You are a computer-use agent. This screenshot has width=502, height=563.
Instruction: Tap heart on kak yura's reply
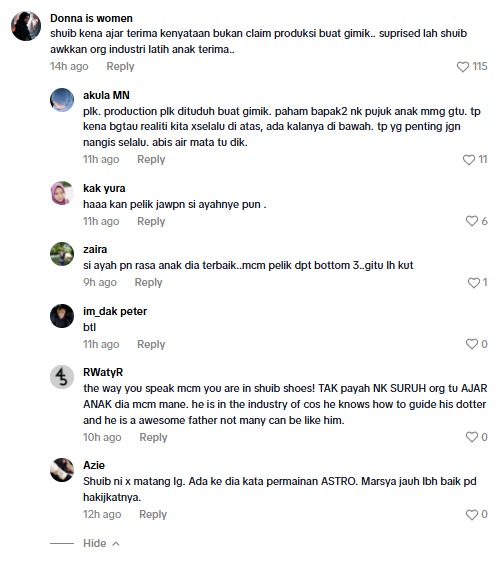coord(471,221)
